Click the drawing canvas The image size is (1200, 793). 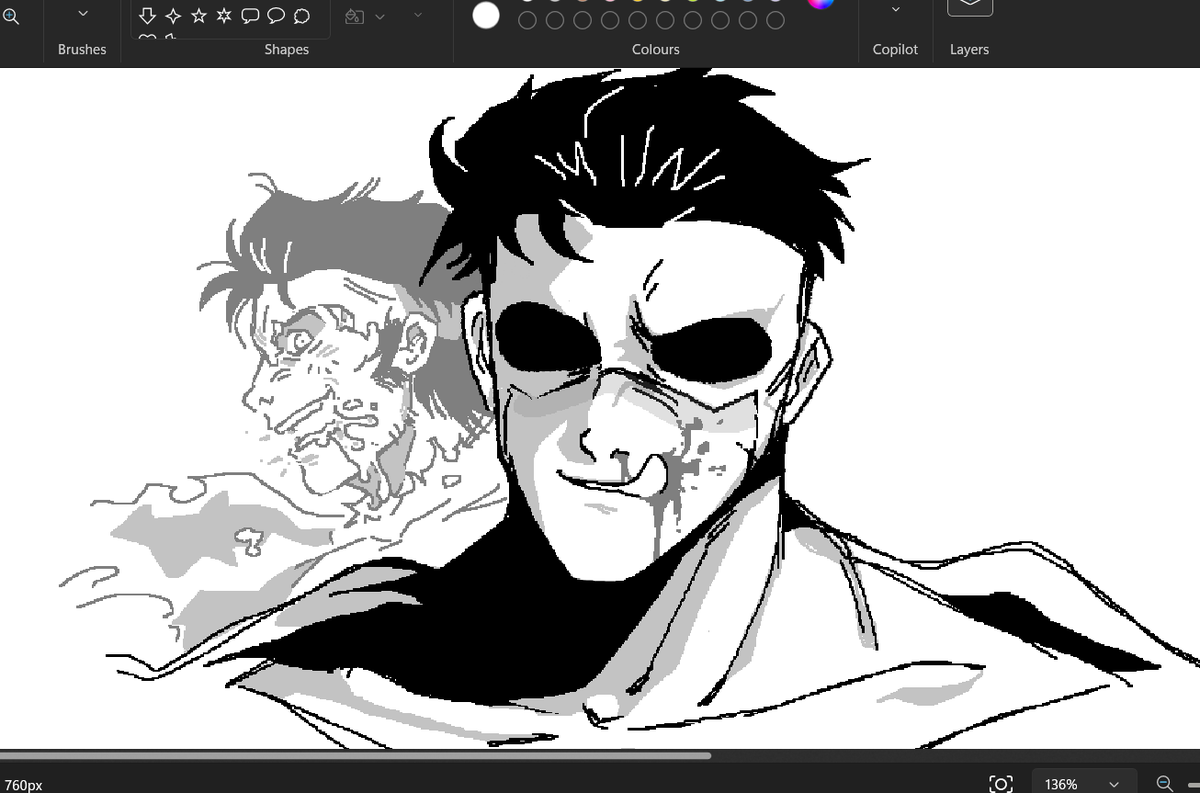pyautogui.click(x=600, y=408)
